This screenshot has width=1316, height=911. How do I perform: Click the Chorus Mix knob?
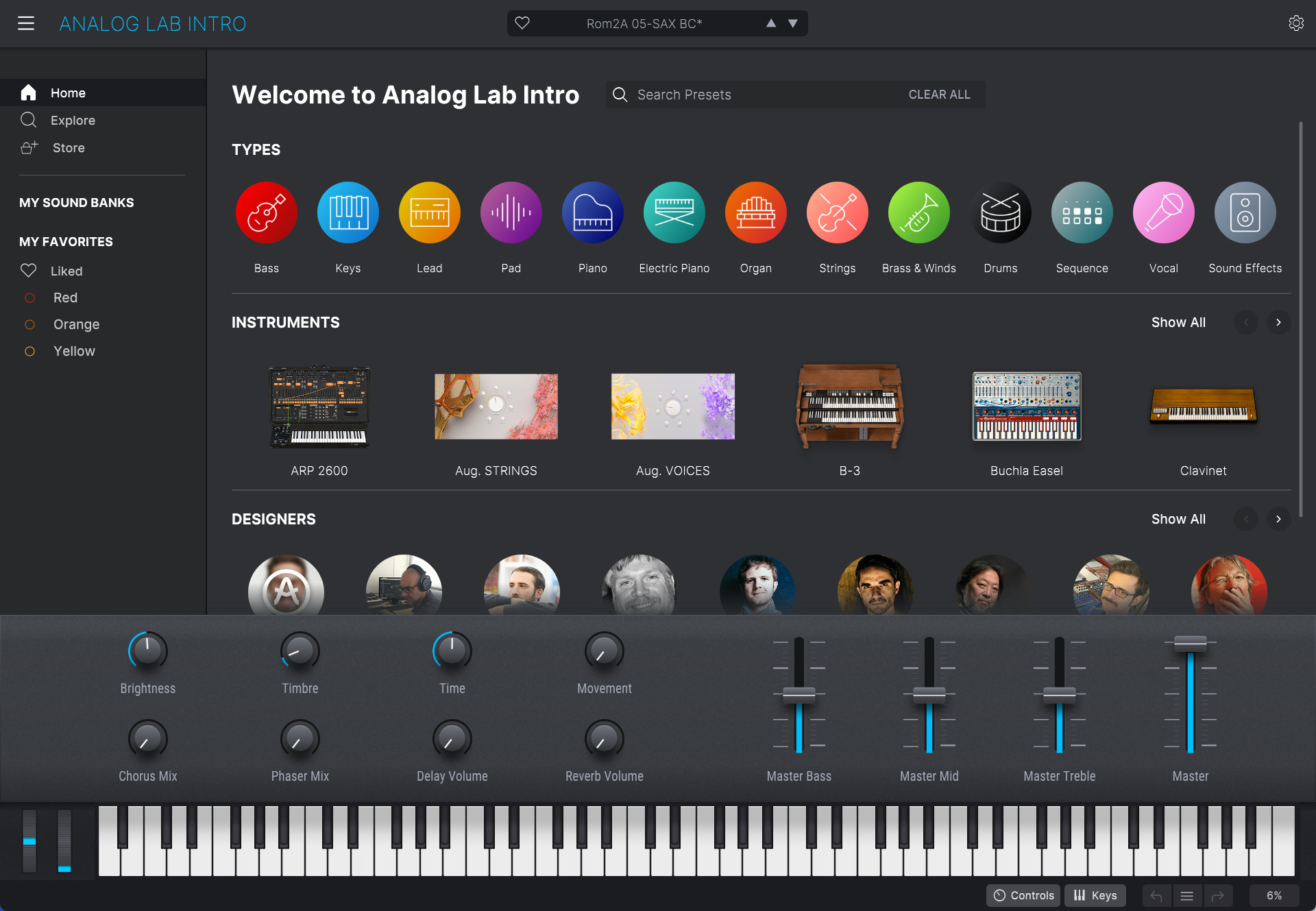click(148, 739)
